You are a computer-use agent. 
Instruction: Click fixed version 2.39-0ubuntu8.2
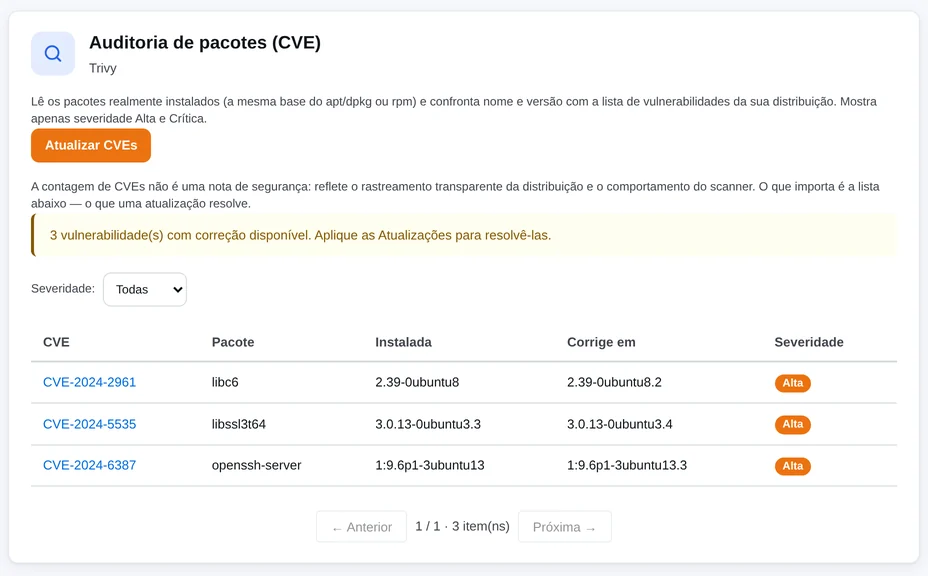(614, 382)
